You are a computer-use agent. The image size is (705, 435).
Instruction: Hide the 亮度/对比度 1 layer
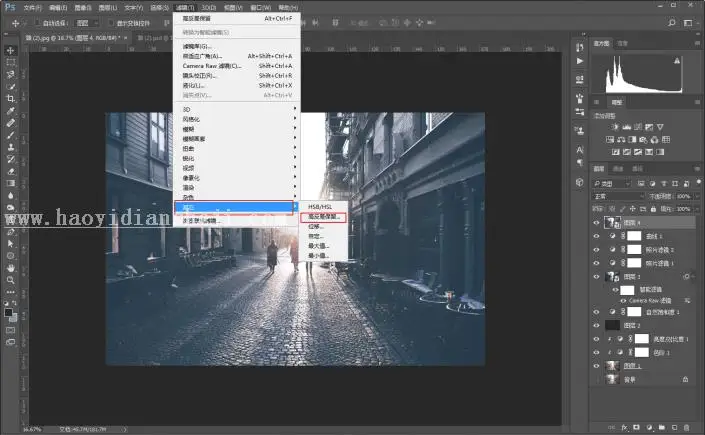(x=596, y=339)
